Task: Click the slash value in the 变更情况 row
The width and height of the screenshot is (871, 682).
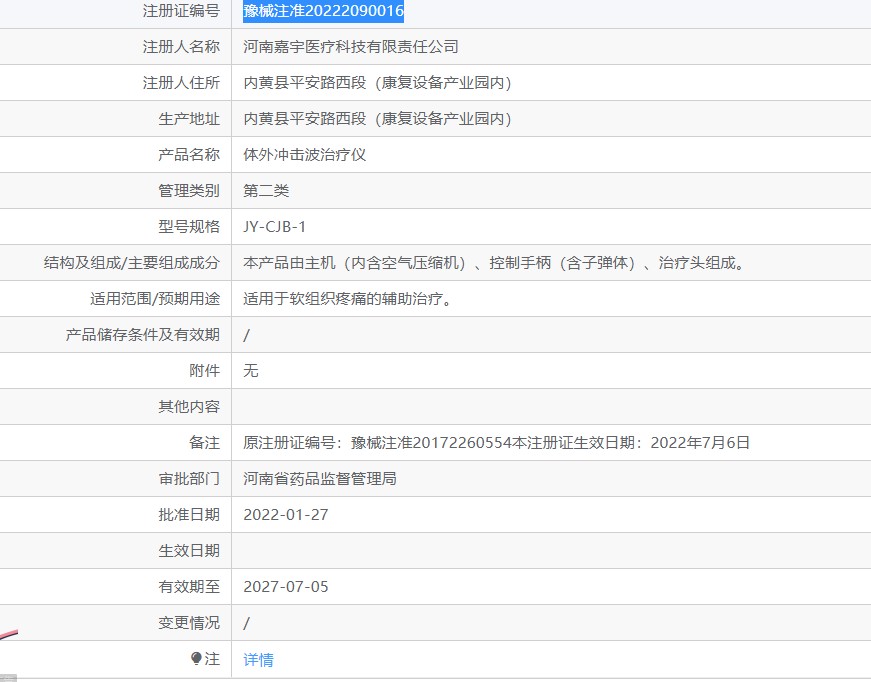Action: pyautogui.click(x=247, y=623)
